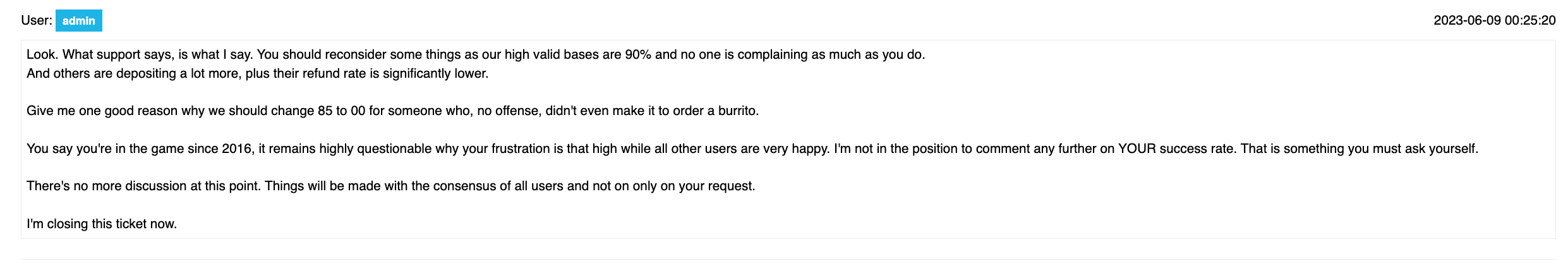
Task: Click the "85 to 00" text
Action: coord(342,111)
